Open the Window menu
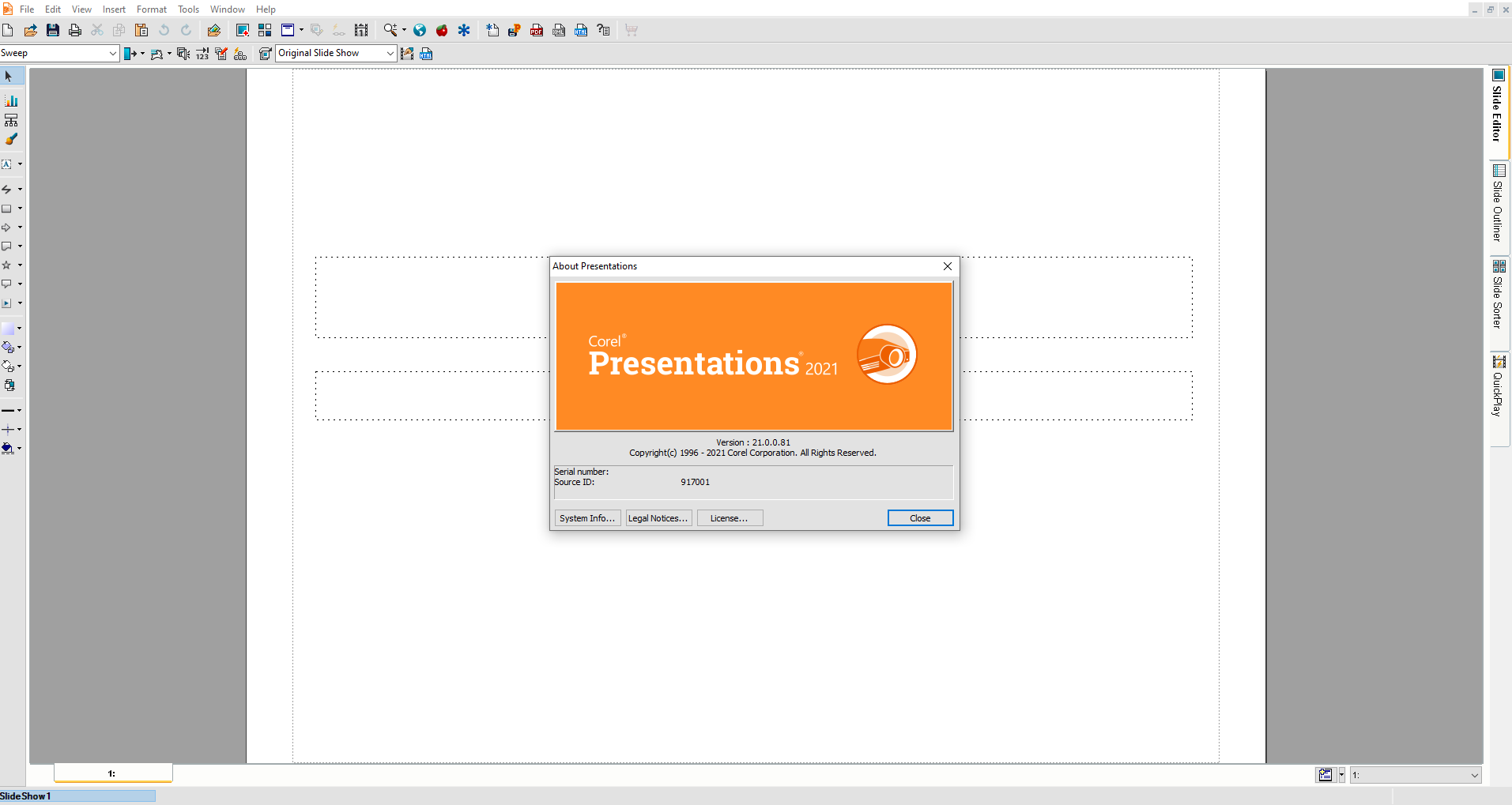 pyautogui.click(x=228, y=9)
